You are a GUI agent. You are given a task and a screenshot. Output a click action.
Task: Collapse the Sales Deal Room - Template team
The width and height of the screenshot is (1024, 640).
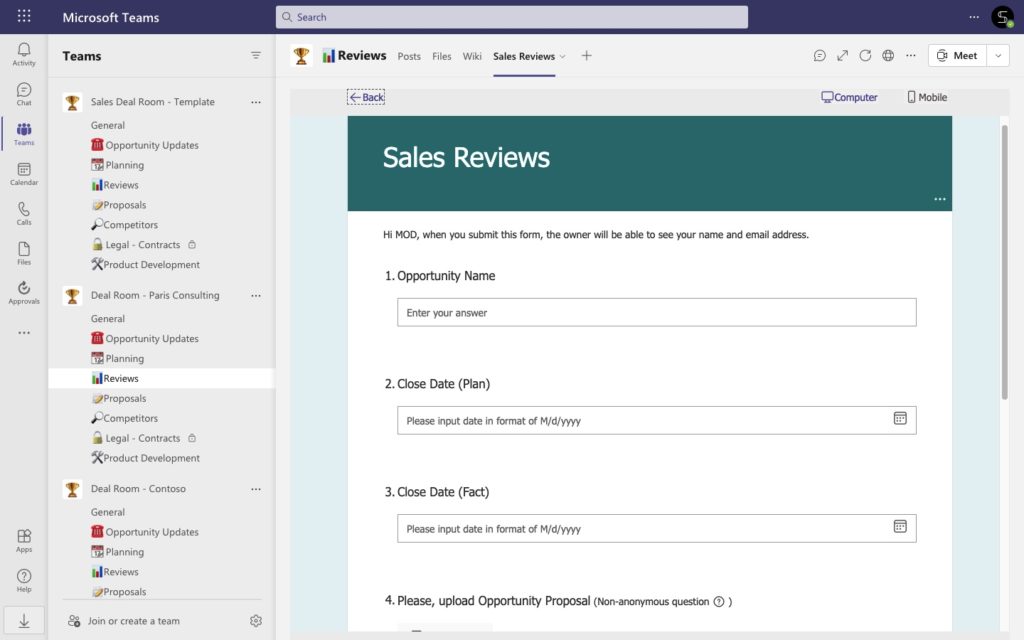coord(153,102)
